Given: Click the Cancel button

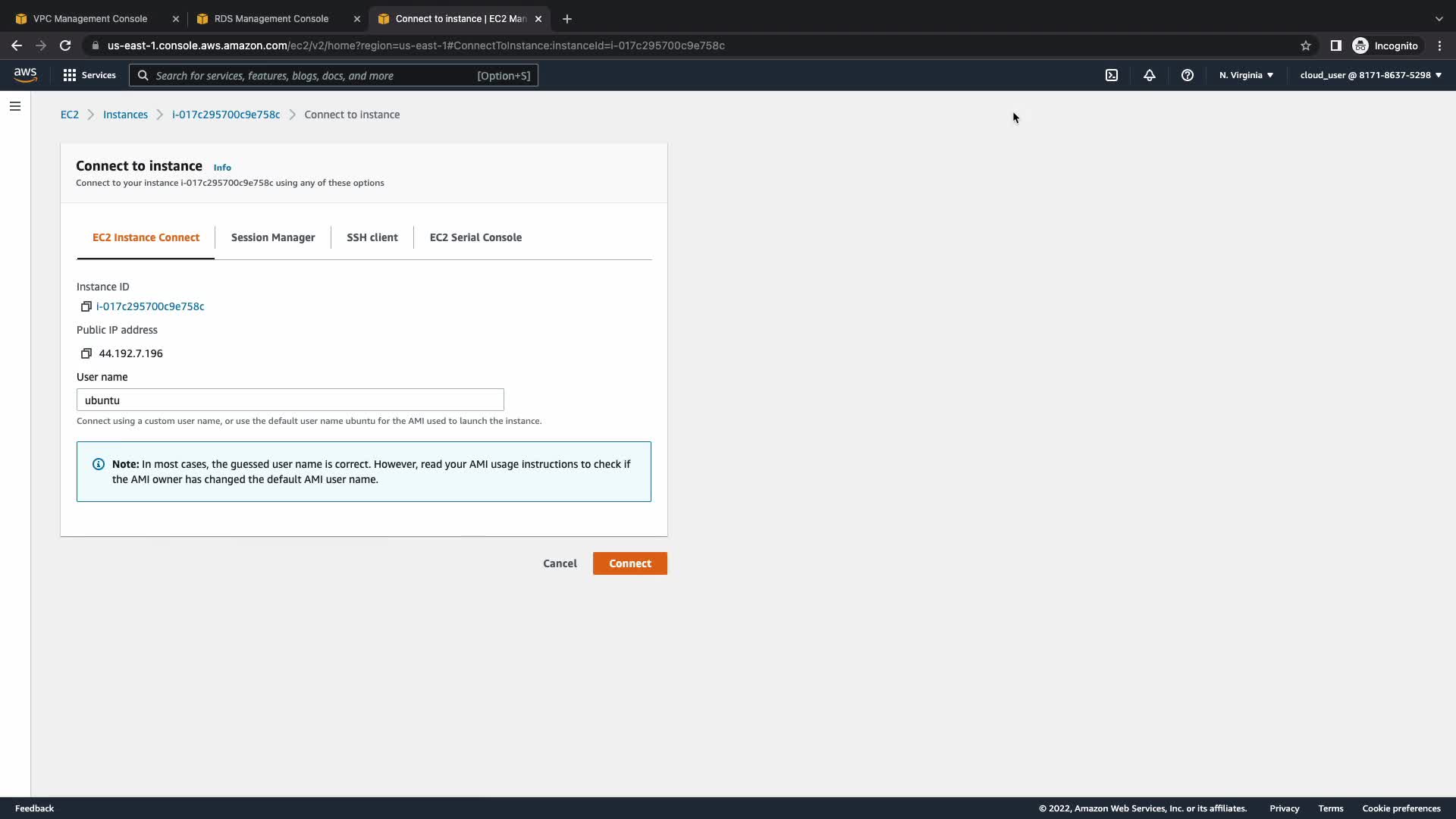Looking at the screenshot, I should click(560, 563).
